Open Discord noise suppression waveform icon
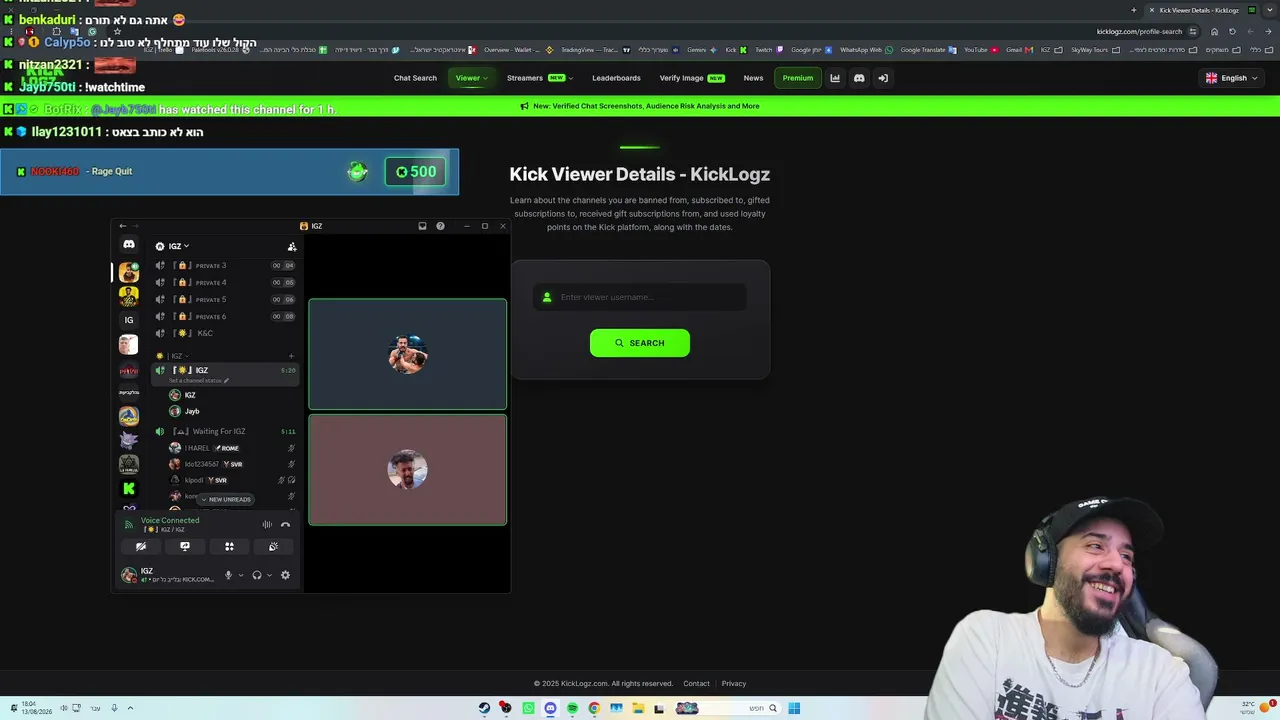The height and width of the screenshot is (720, 1280). pos(267,524)
